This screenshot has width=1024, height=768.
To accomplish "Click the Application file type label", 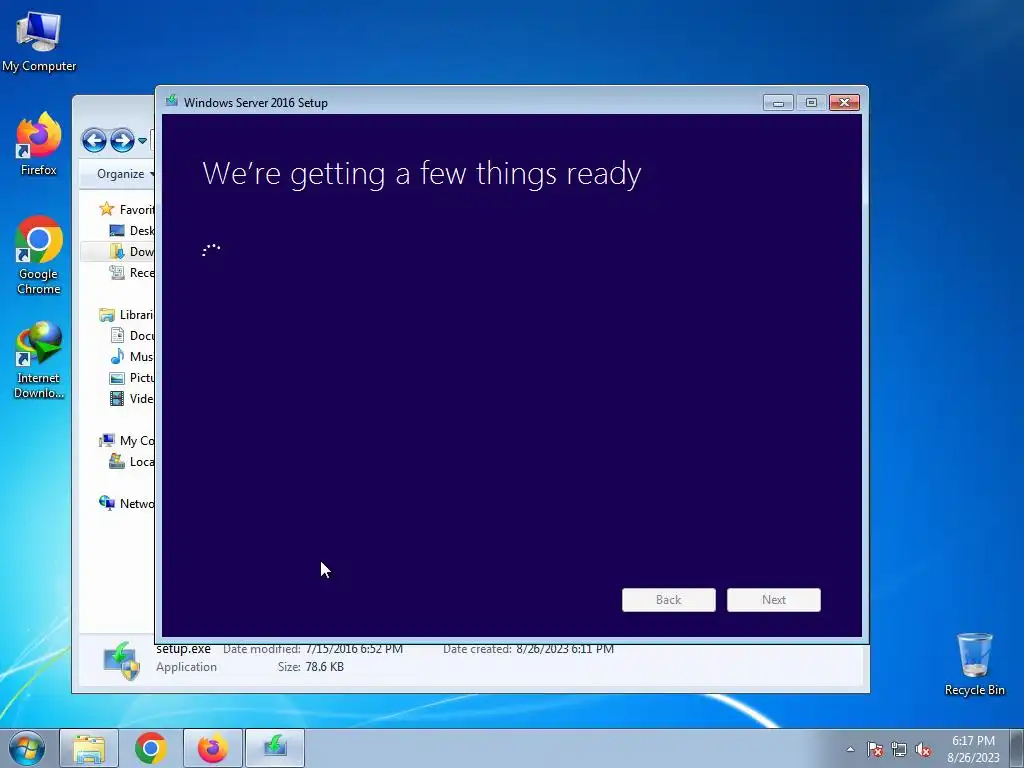I will tap(186, 667).
